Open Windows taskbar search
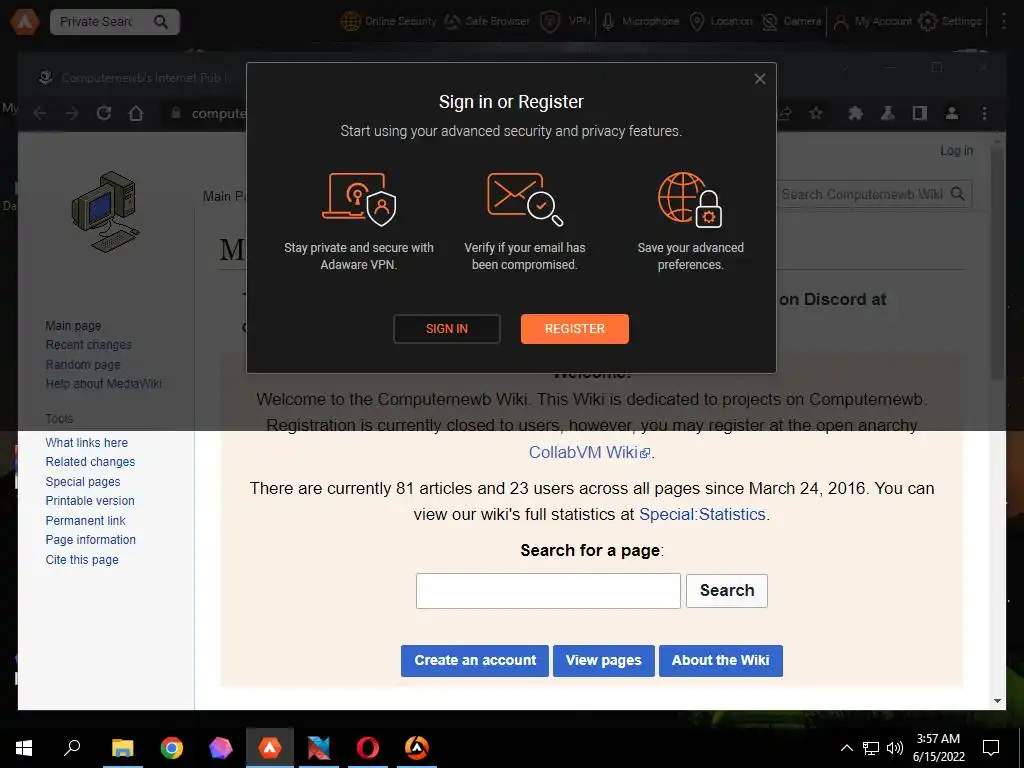Image resolution: width=1024 pixels, height=768 pixels. tap(72, 748)
